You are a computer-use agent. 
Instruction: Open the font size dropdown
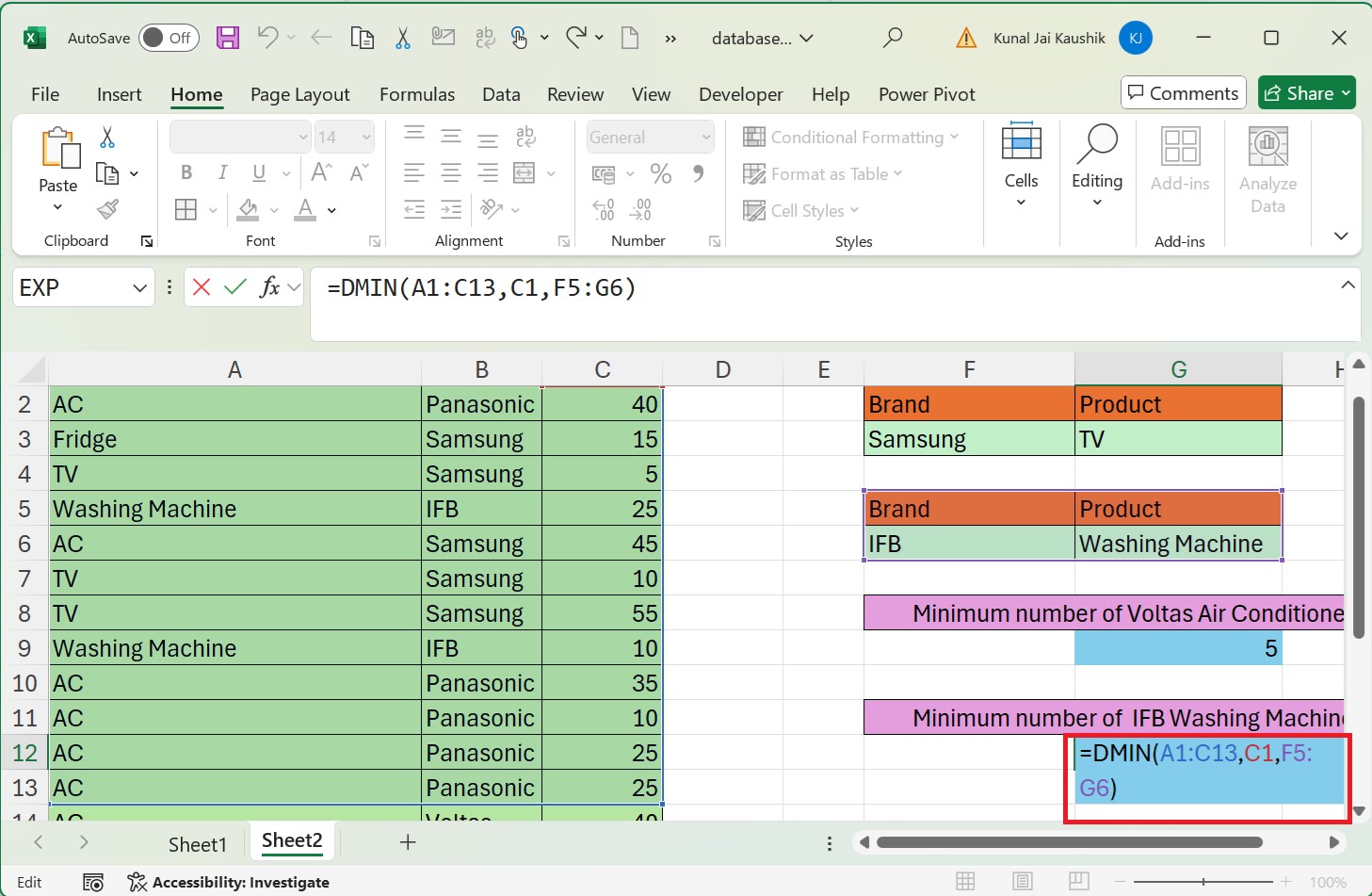tap(364, 137)
